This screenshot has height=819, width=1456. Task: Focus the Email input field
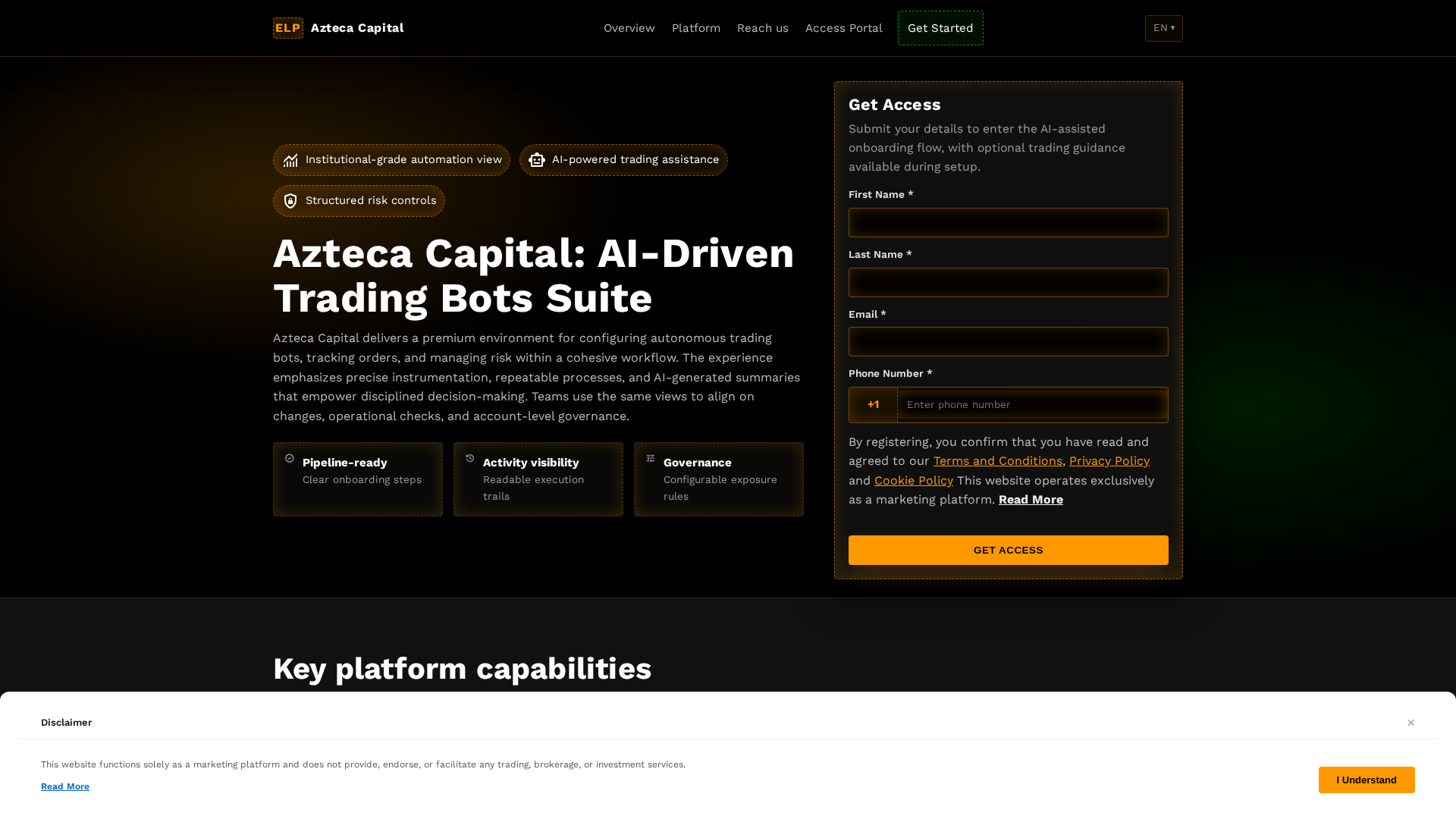(1009, 342)
